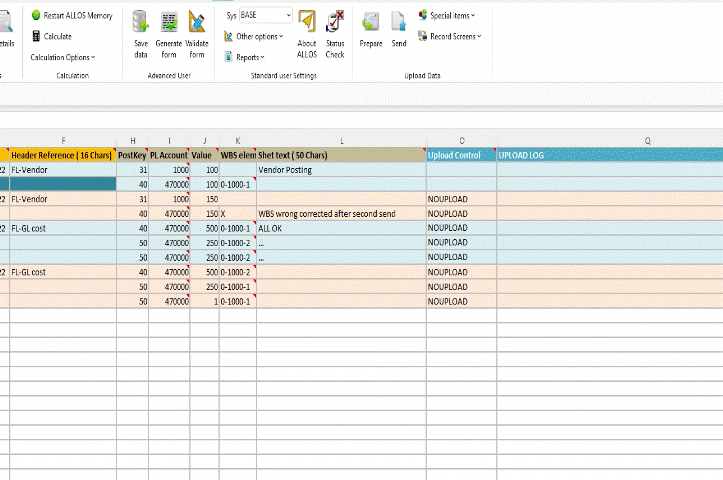Expand the Calculation Options dropdown

[x=63, y=57]
